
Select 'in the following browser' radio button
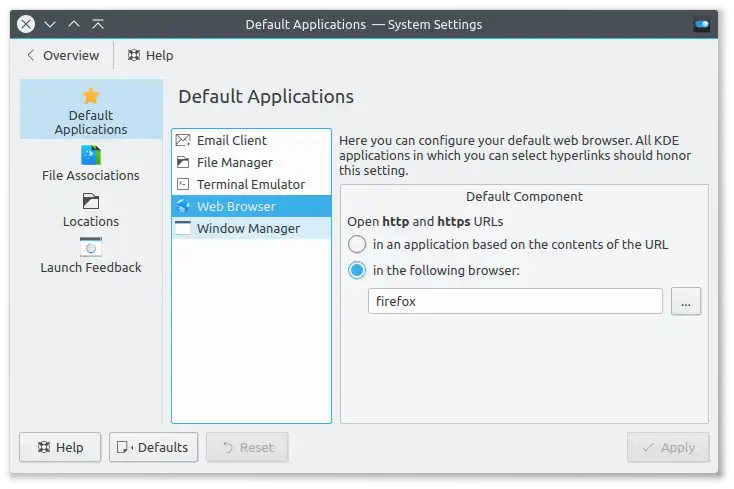(x=357, y=270)
